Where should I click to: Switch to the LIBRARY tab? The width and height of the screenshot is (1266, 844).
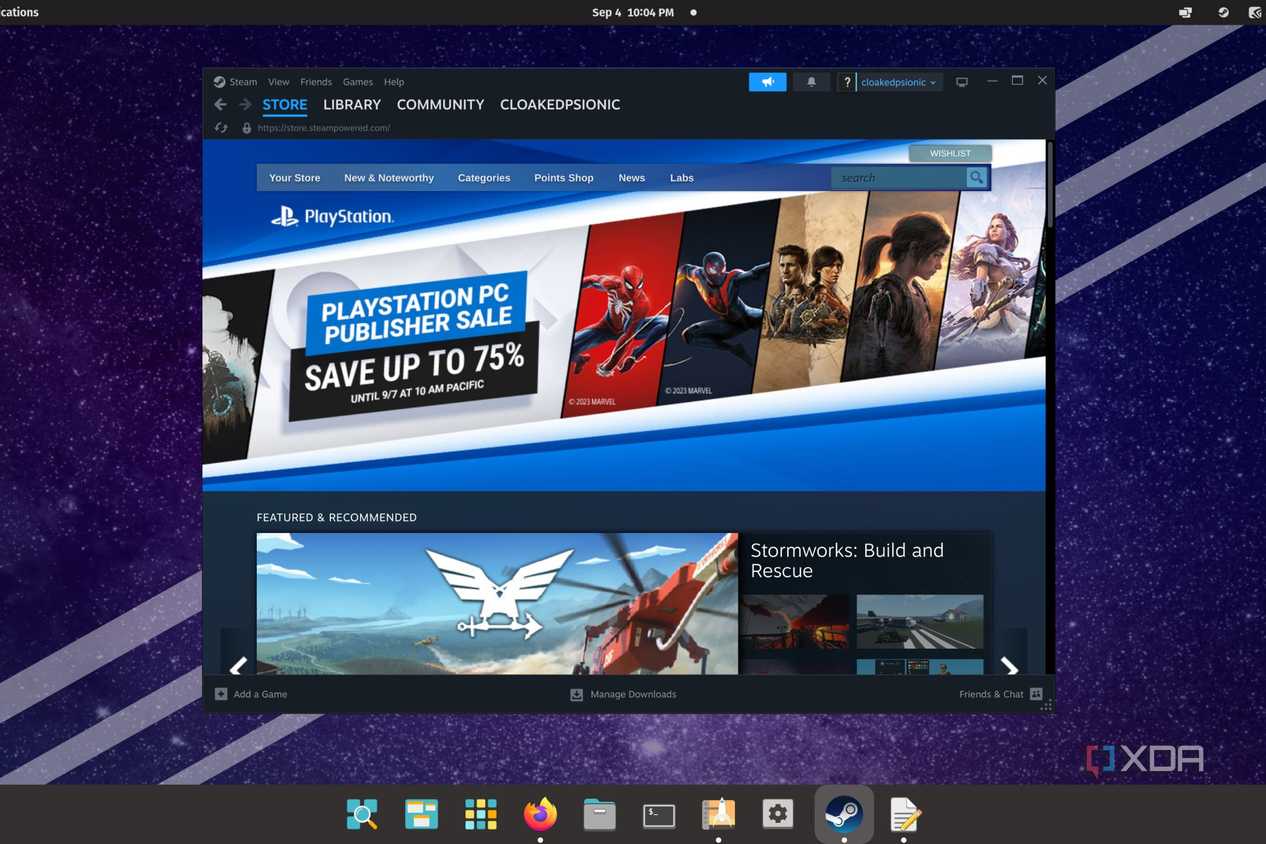tap(352, 104)
